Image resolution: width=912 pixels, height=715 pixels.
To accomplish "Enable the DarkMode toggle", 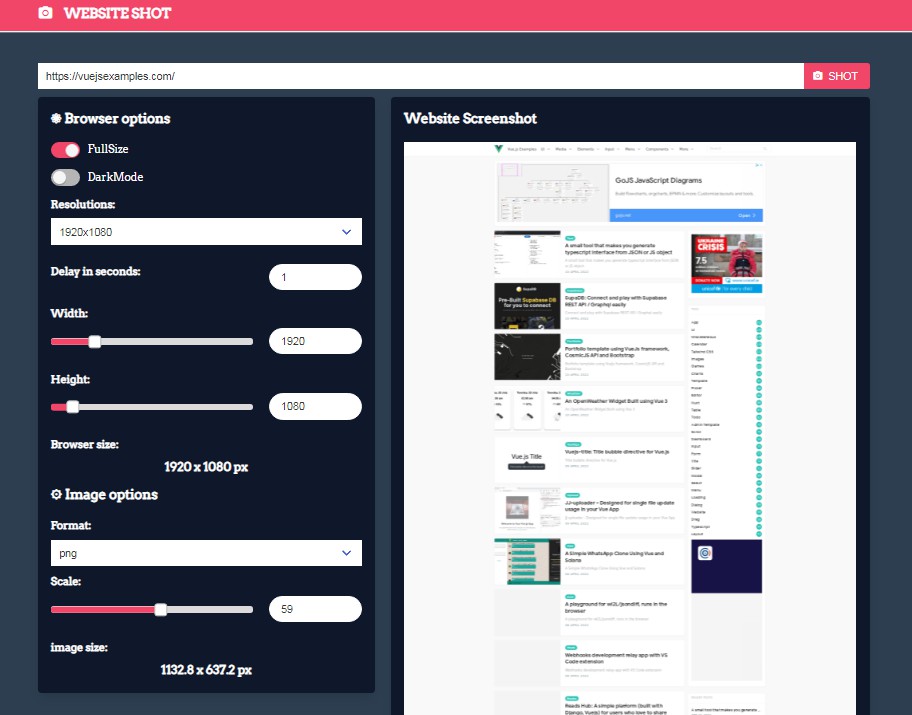I will [x=66, y=177].
